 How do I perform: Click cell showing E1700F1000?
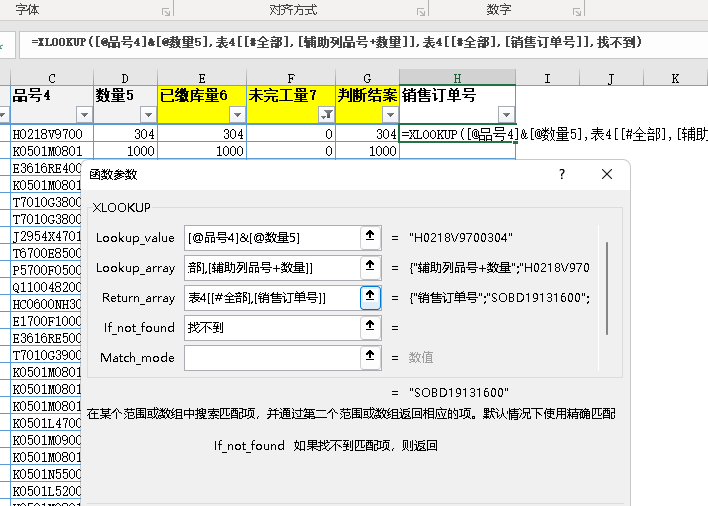46,321
